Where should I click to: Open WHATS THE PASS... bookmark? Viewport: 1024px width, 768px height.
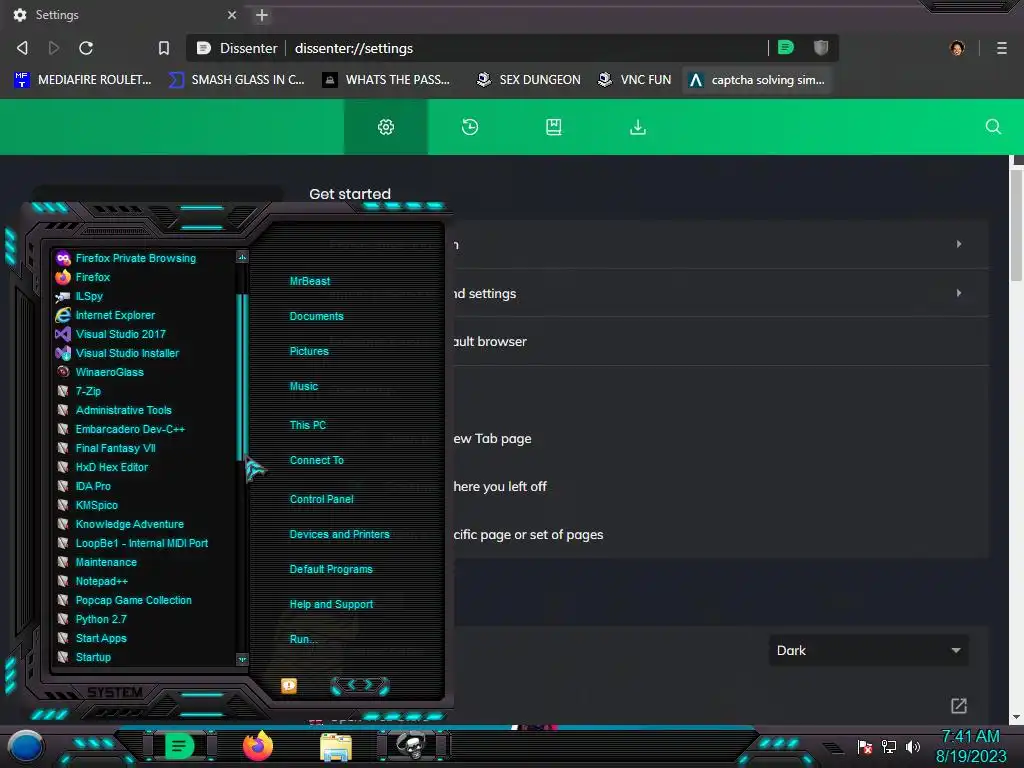pos(386,80)
